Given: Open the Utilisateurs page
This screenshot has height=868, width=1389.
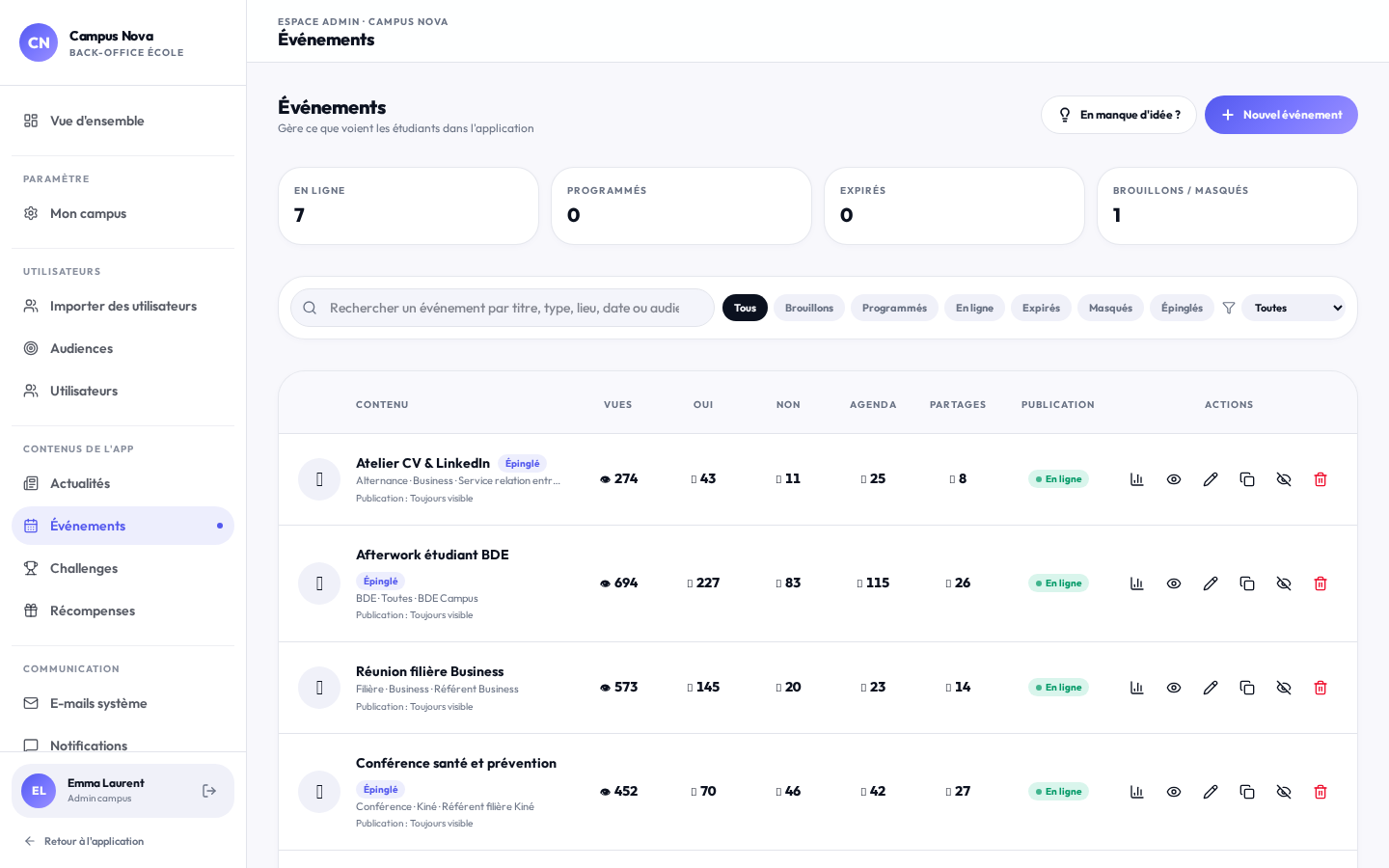Looking at the screenshot, I should coord(123,391).
